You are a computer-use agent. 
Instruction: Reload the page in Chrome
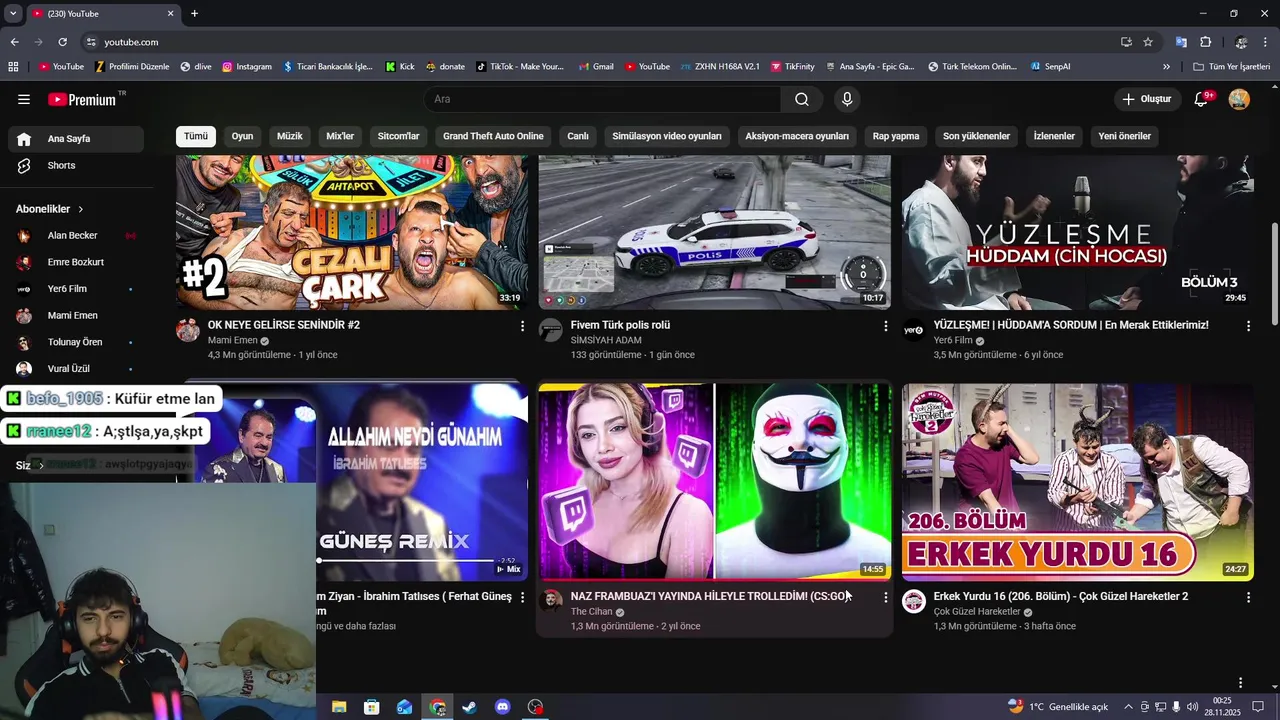[62, 42]
